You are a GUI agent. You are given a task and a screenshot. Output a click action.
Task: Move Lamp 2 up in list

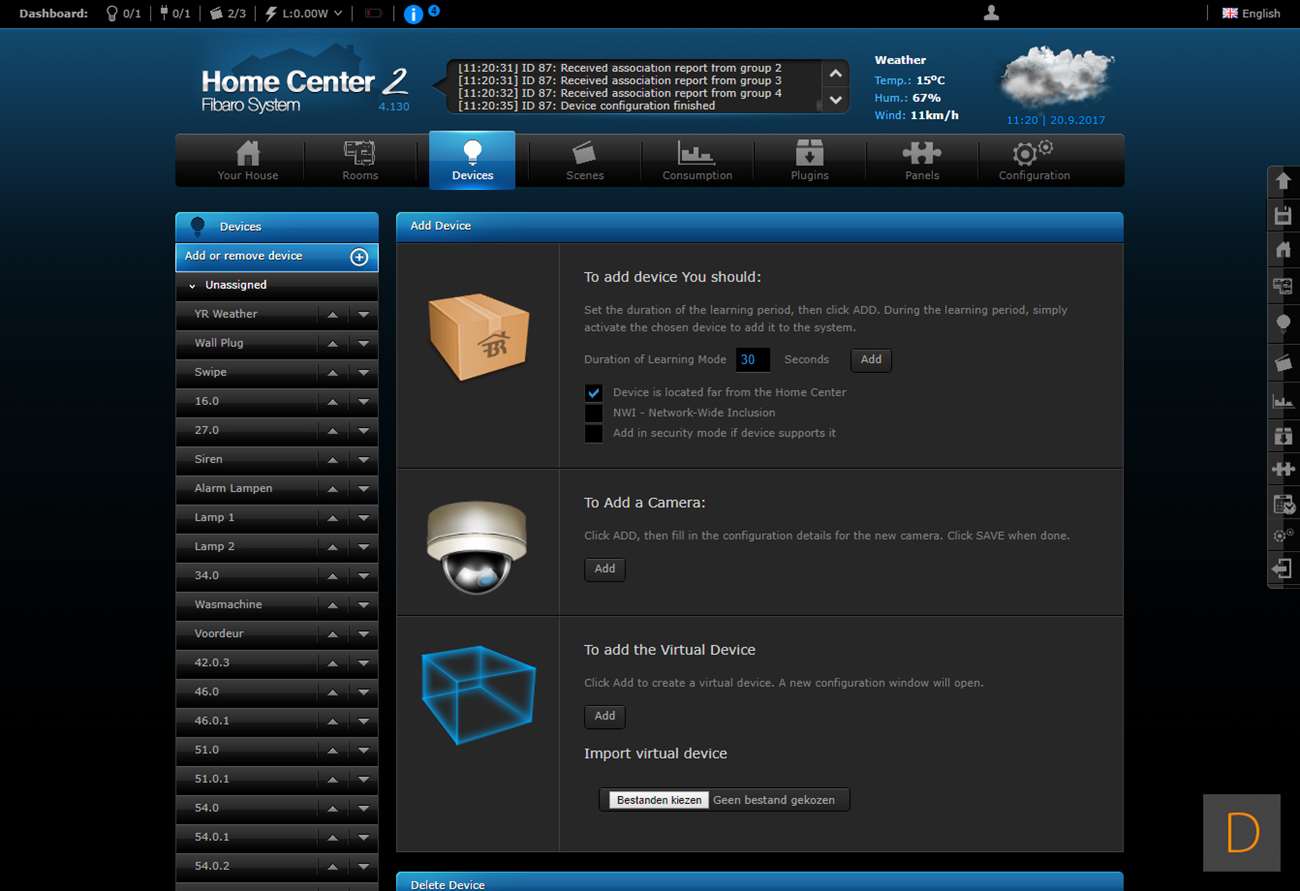click(333, 546)
